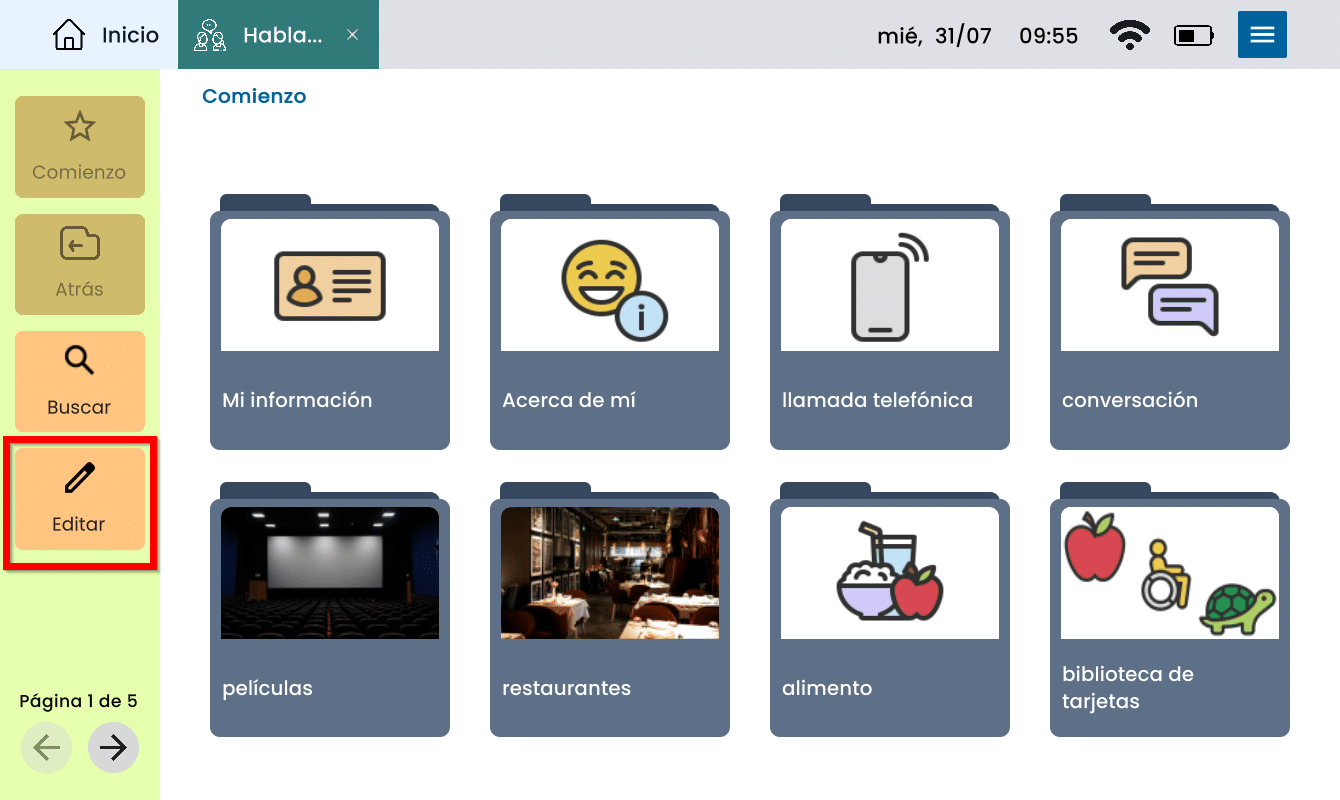Go to previous page with left arrow
1340x800 pixels.
point(46,747)
